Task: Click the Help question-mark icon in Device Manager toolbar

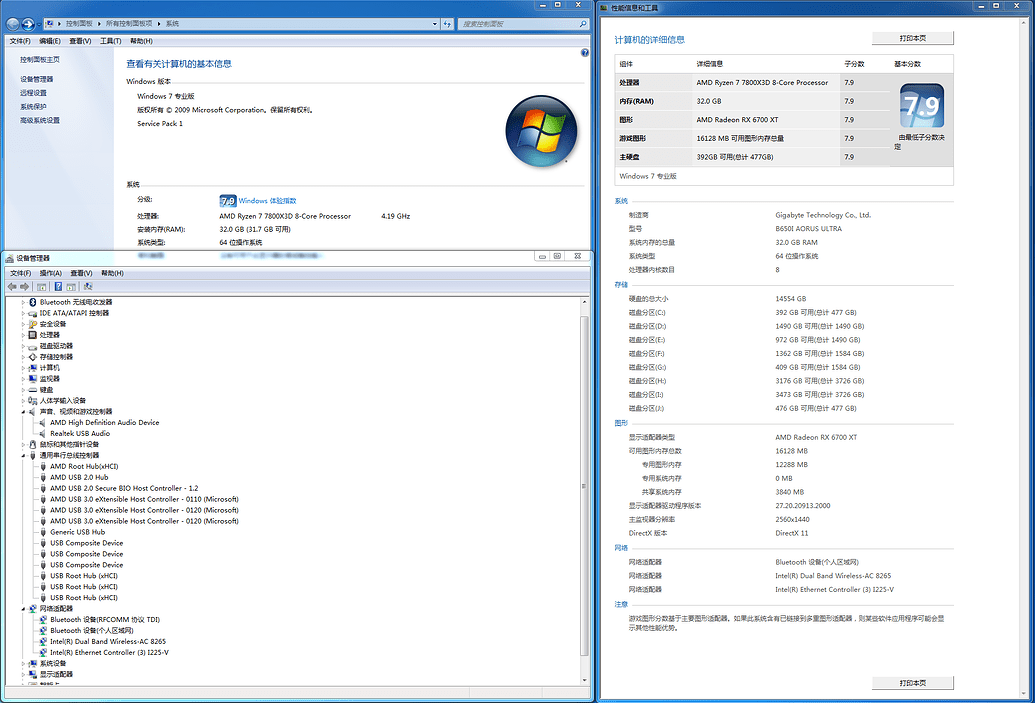Action: pos(58,286)
